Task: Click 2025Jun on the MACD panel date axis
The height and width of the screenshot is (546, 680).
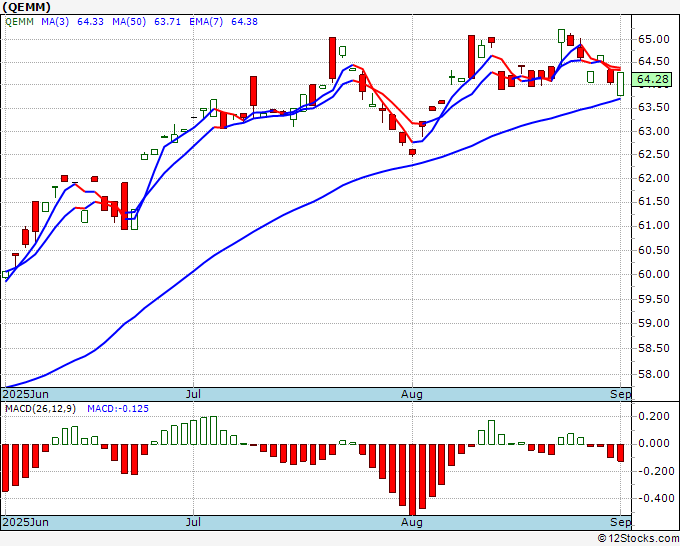Action: 26,522
